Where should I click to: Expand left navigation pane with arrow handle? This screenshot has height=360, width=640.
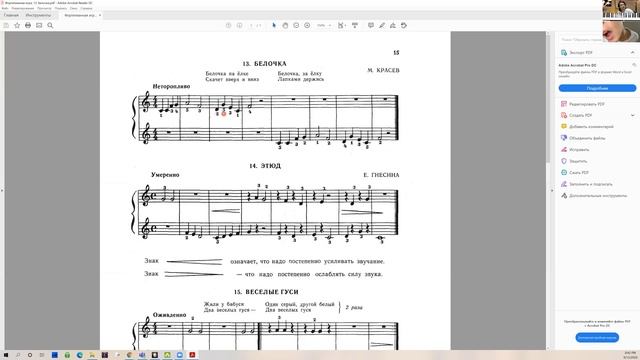pyautogui.click(x=2, y=190)
